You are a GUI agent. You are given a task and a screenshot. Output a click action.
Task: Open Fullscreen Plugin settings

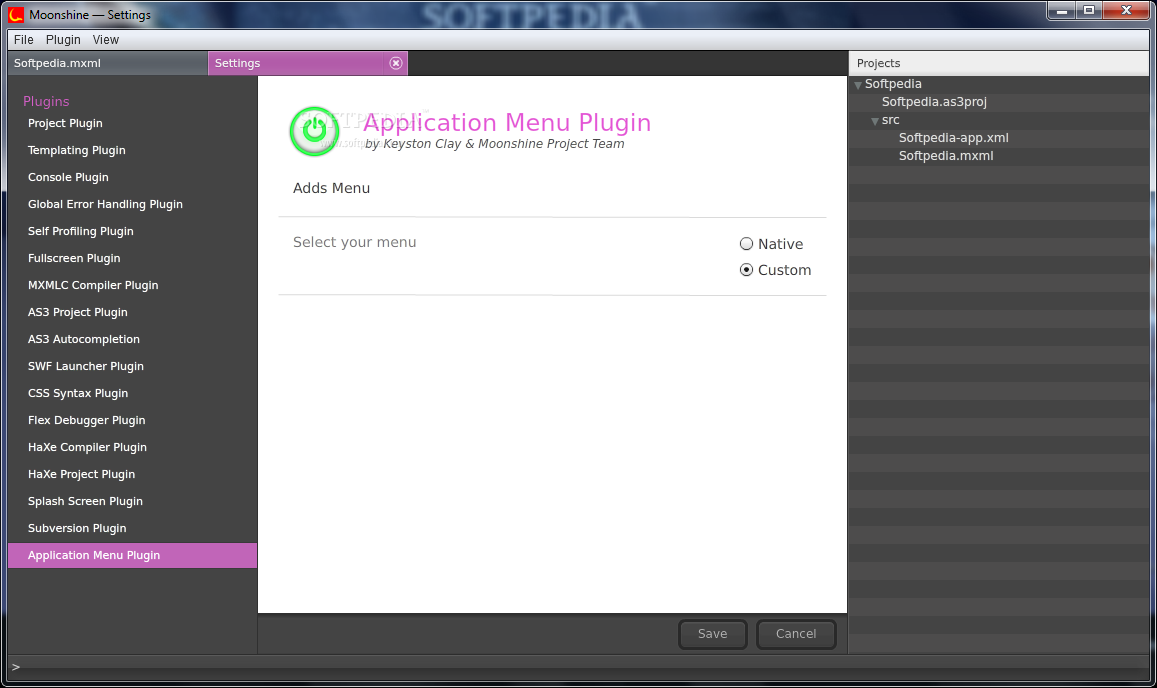coord(133,258)
